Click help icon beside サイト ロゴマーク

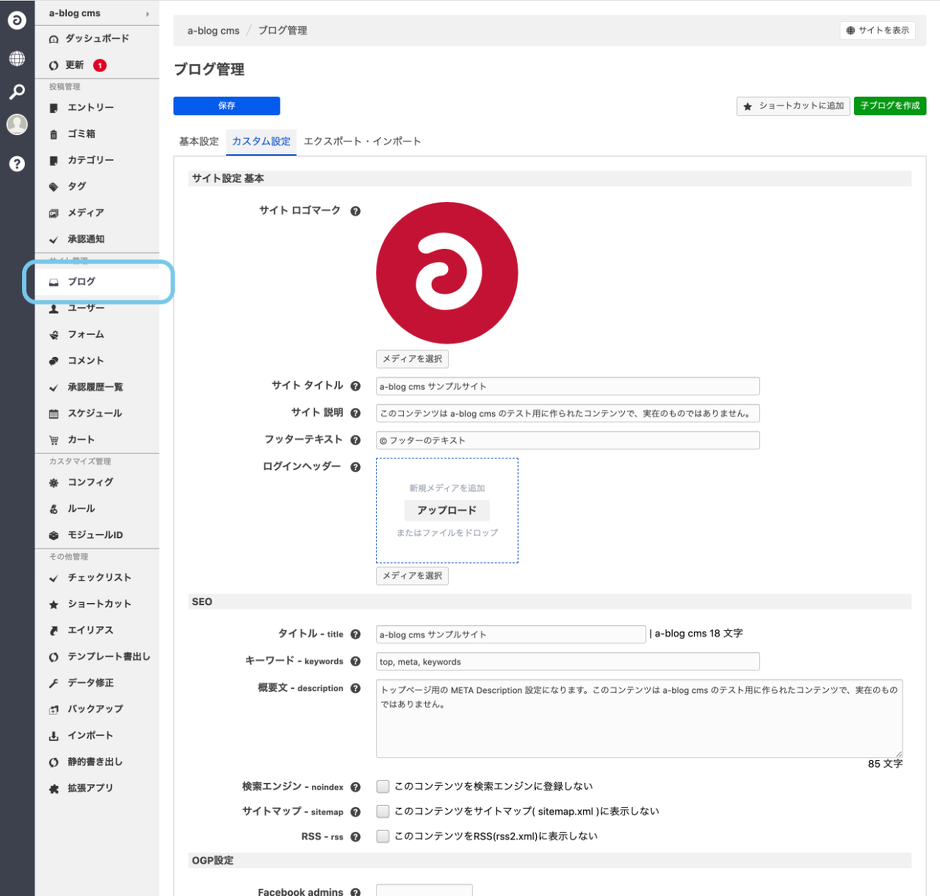click(356, 211)
